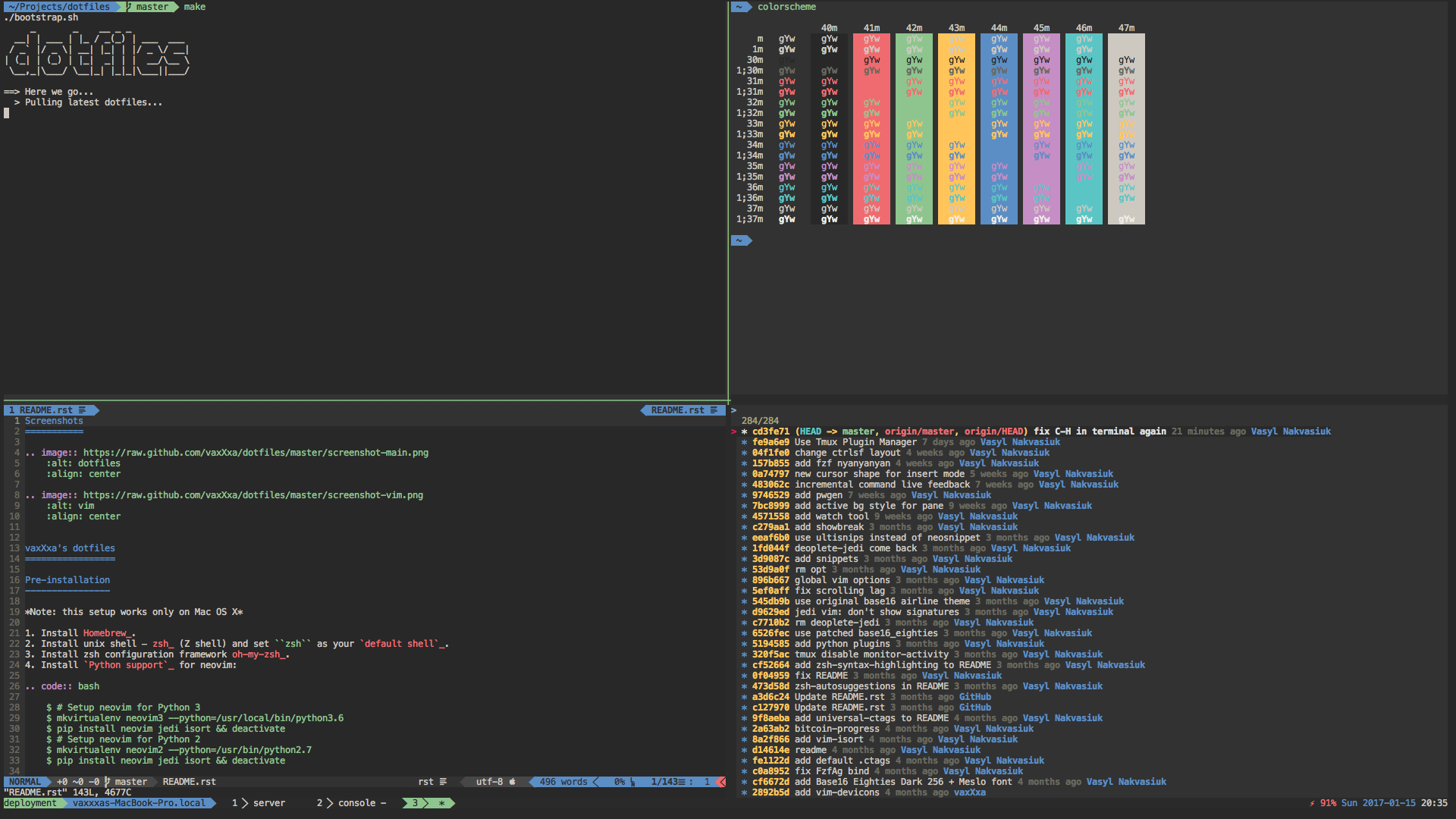Open the screenshot-main.png URL in README
The image size is (1456, 819).
coord(256,453)
